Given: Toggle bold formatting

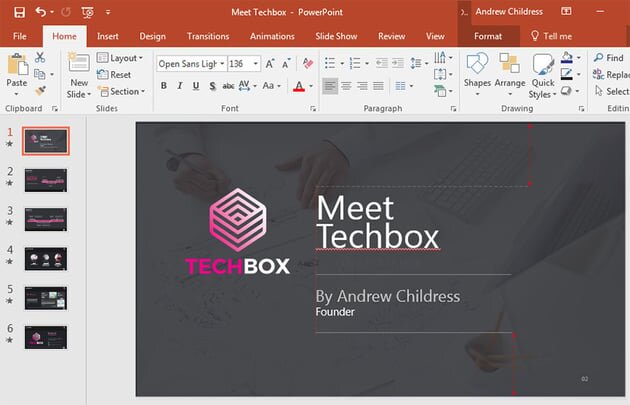Looking at the screenshot, I should pos(164,86).
